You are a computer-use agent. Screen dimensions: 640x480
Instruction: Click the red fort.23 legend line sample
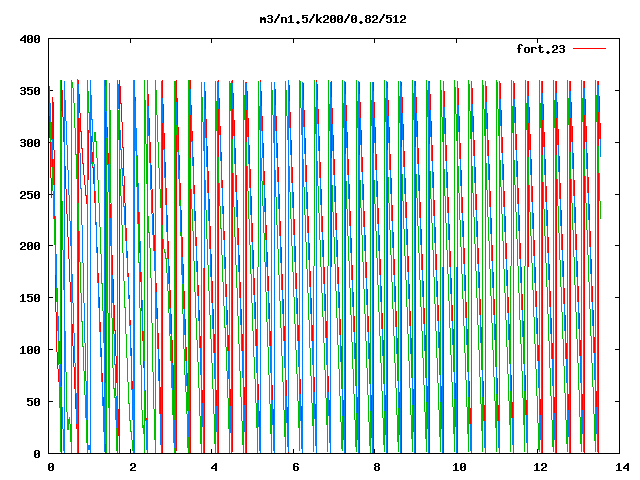click(x=589, y=49)
